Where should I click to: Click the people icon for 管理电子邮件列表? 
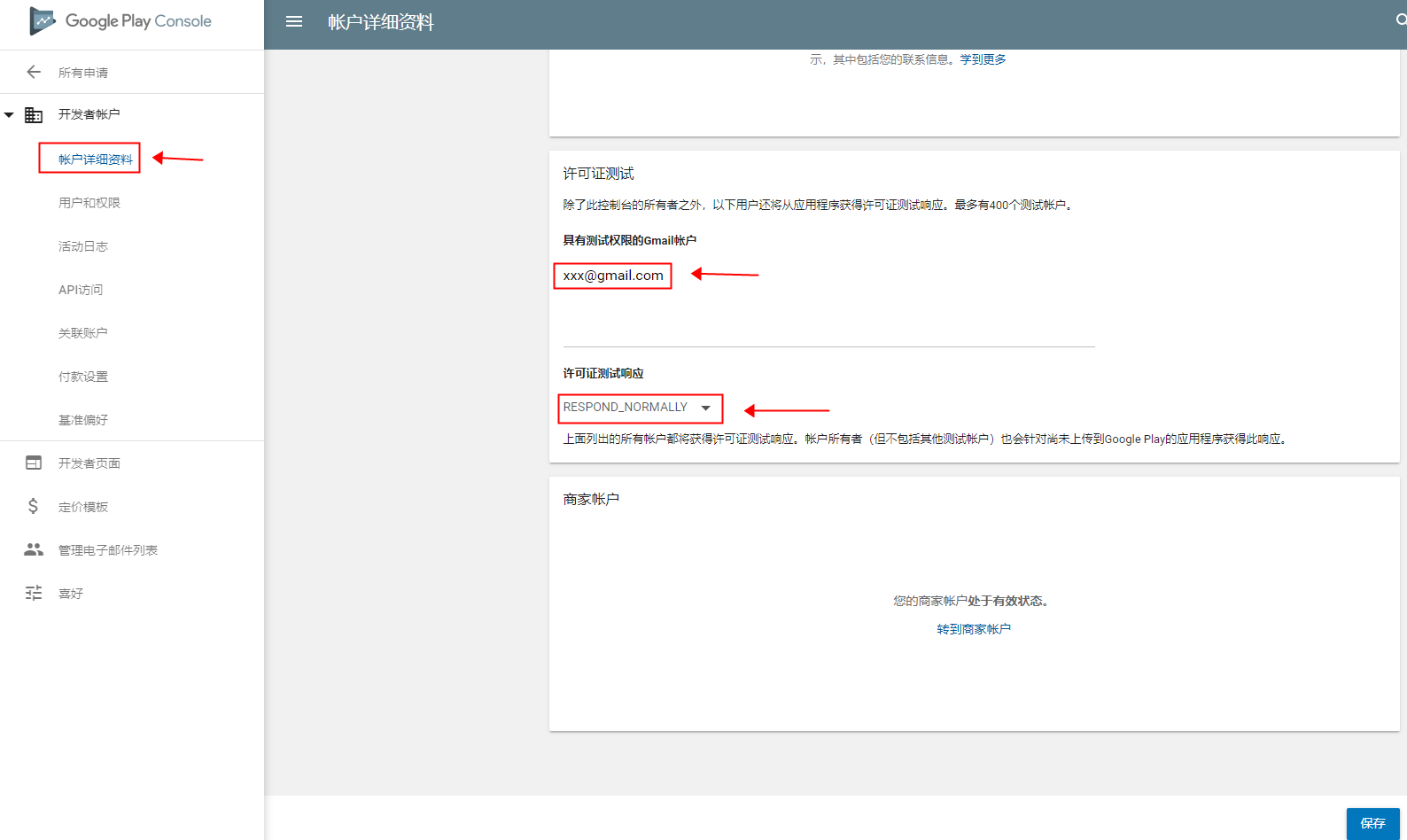pos(34,549)
